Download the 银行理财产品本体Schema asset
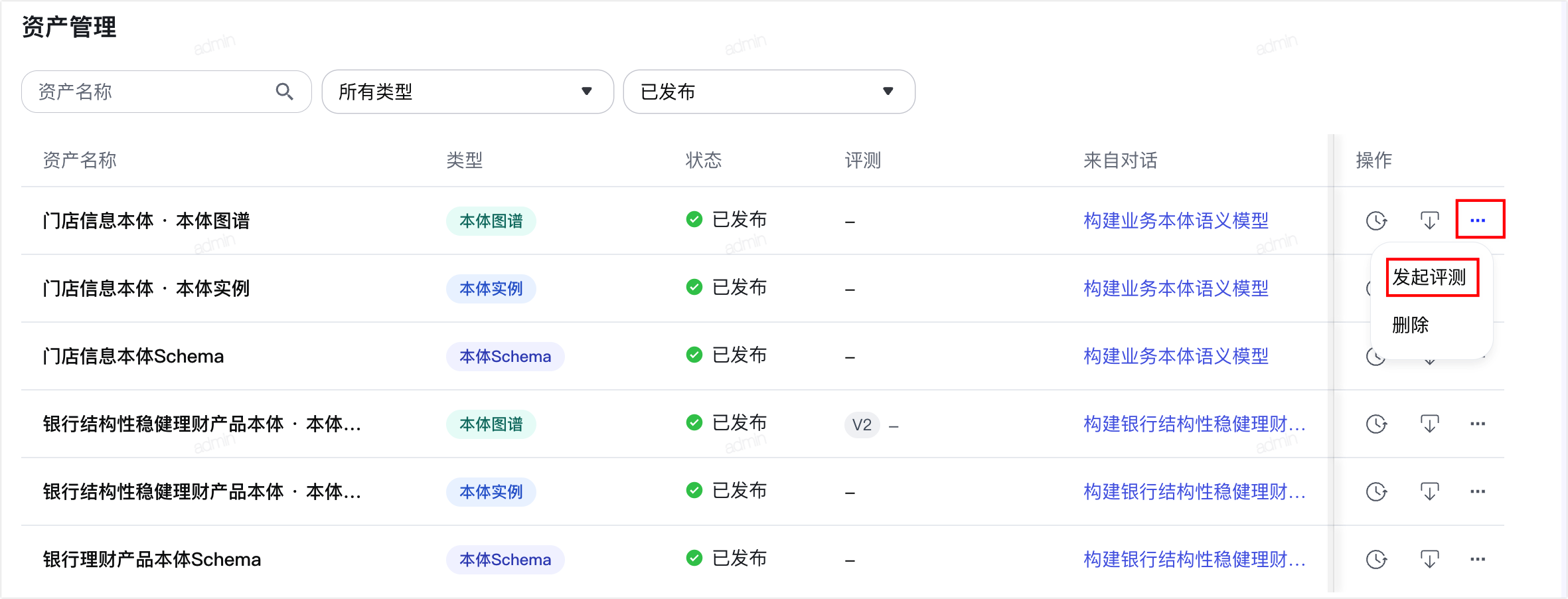 (x=1429, y=559)
